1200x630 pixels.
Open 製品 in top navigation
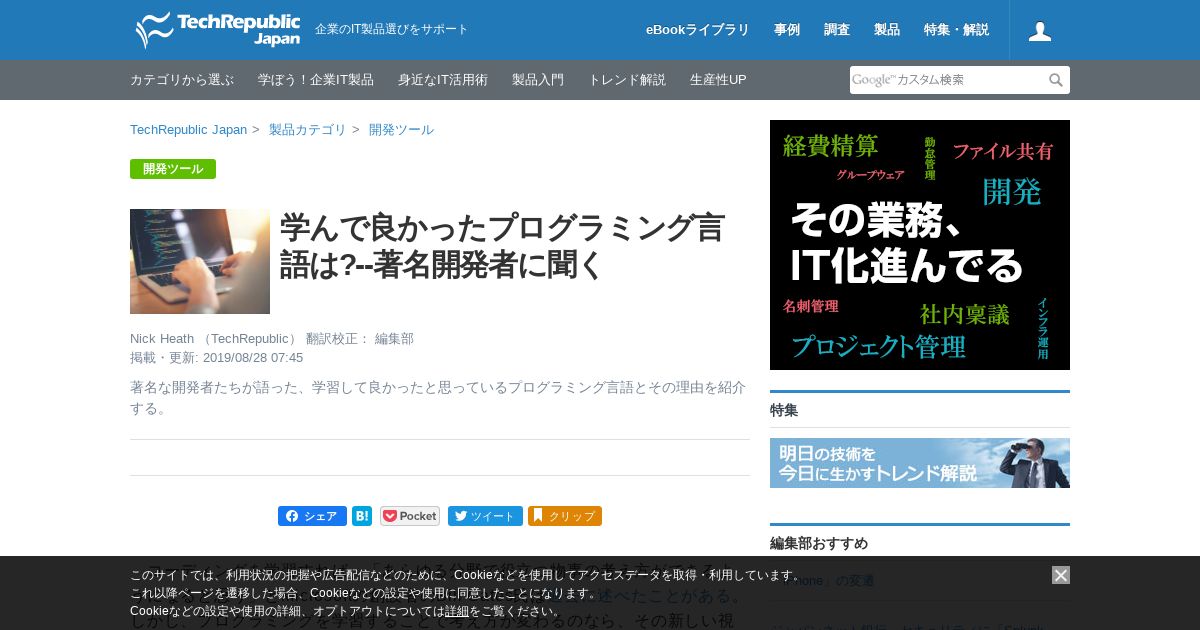coord(887,30)
